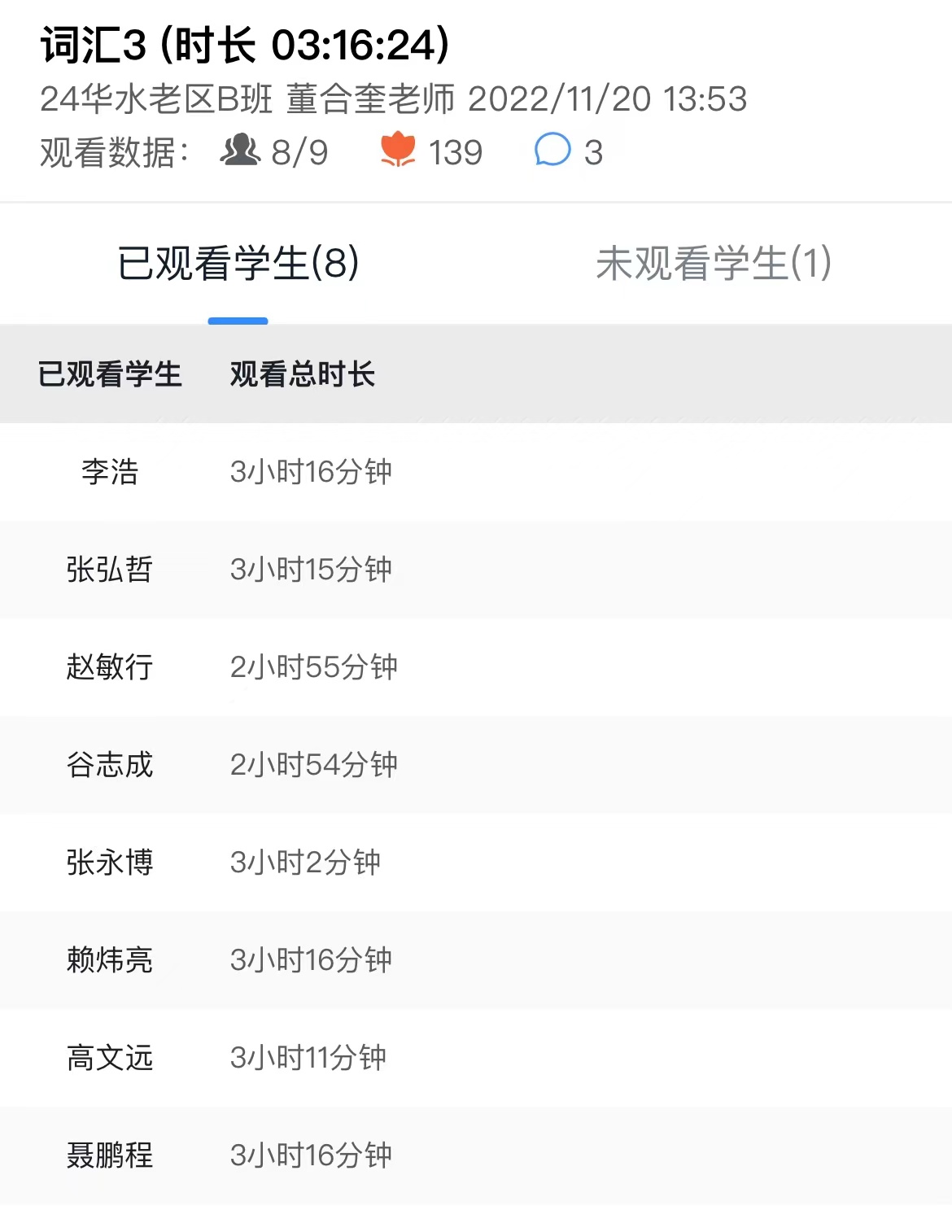Select student 谷志成

click(476, 765)
